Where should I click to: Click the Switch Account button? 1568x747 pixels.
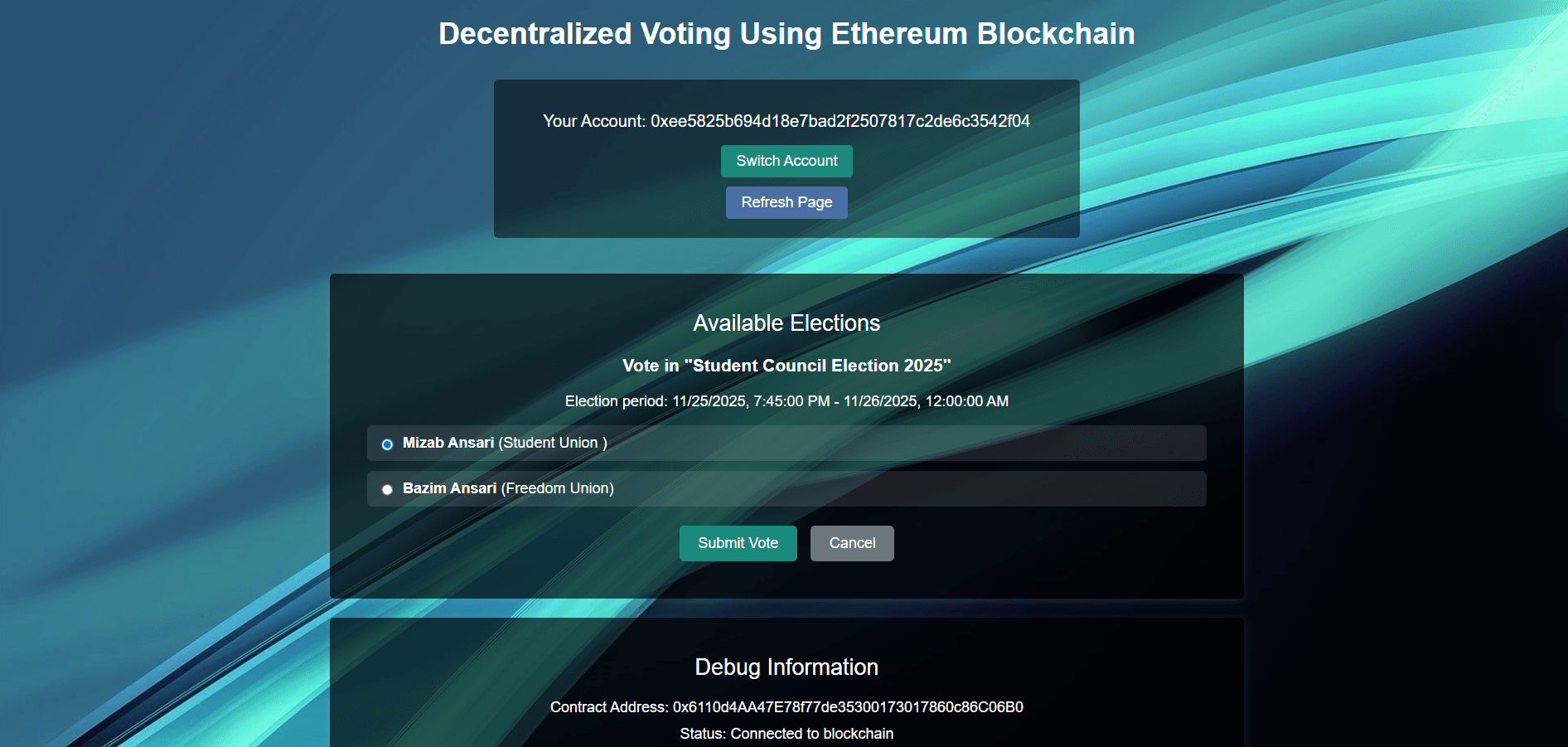point(786,161)
